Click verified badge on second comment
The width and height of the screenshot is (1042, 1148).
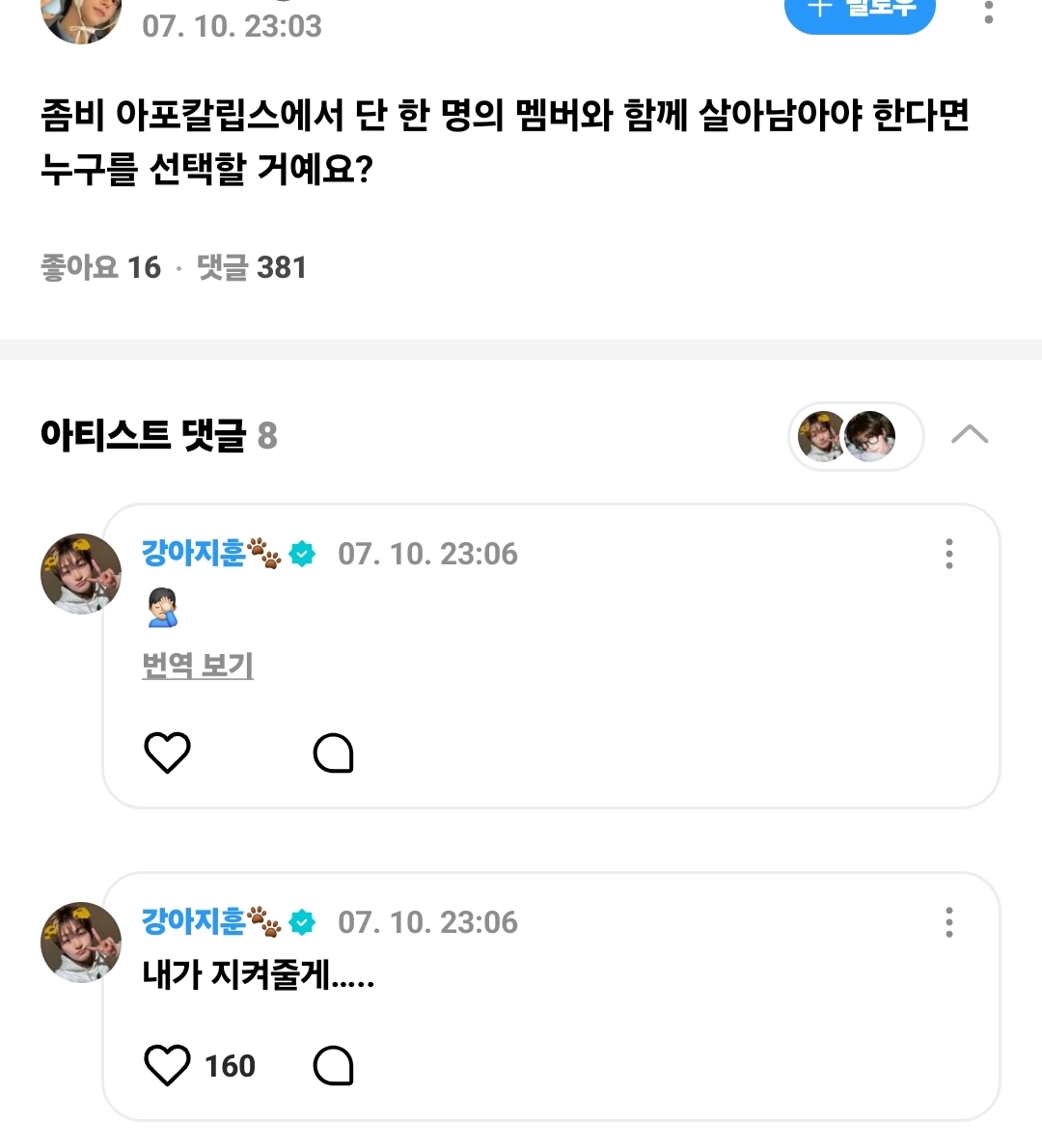coord(303,922)
